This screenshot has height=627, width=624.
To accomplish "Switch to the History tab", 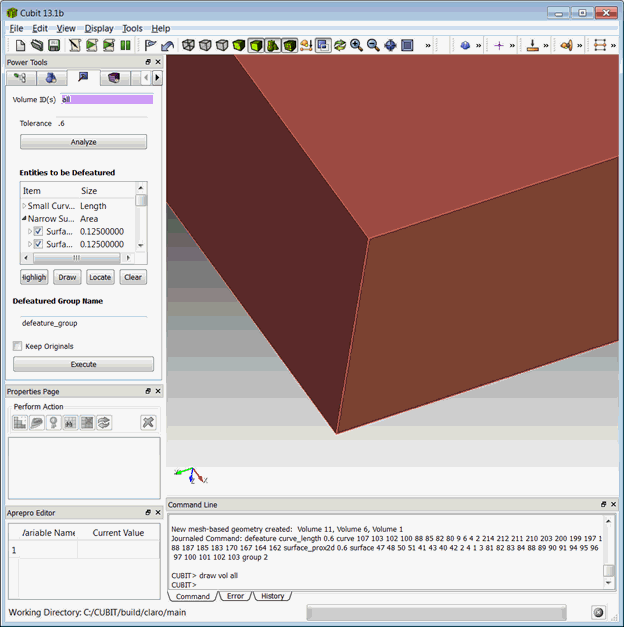I will (271, 596).
